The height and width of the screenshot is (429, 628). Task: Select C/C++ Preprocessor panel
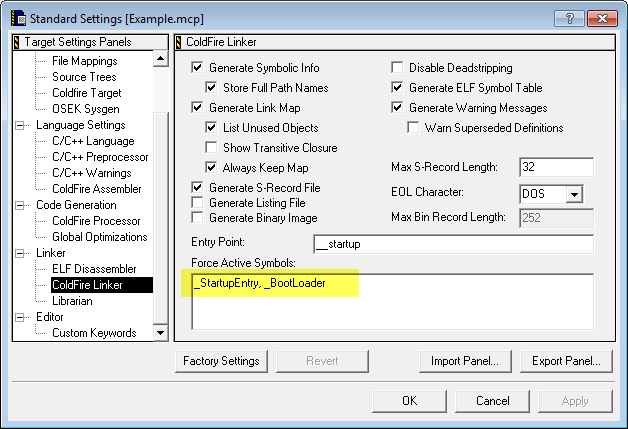(100, 157)
